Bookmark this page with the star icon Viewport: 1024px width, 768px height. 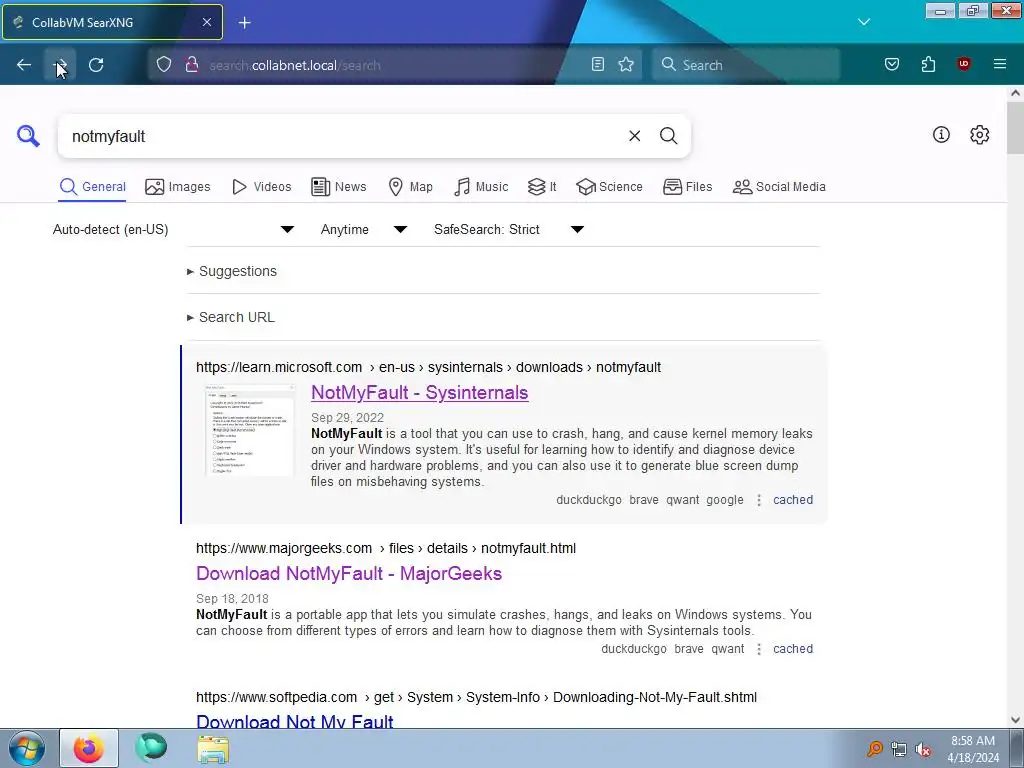(626, 65)
